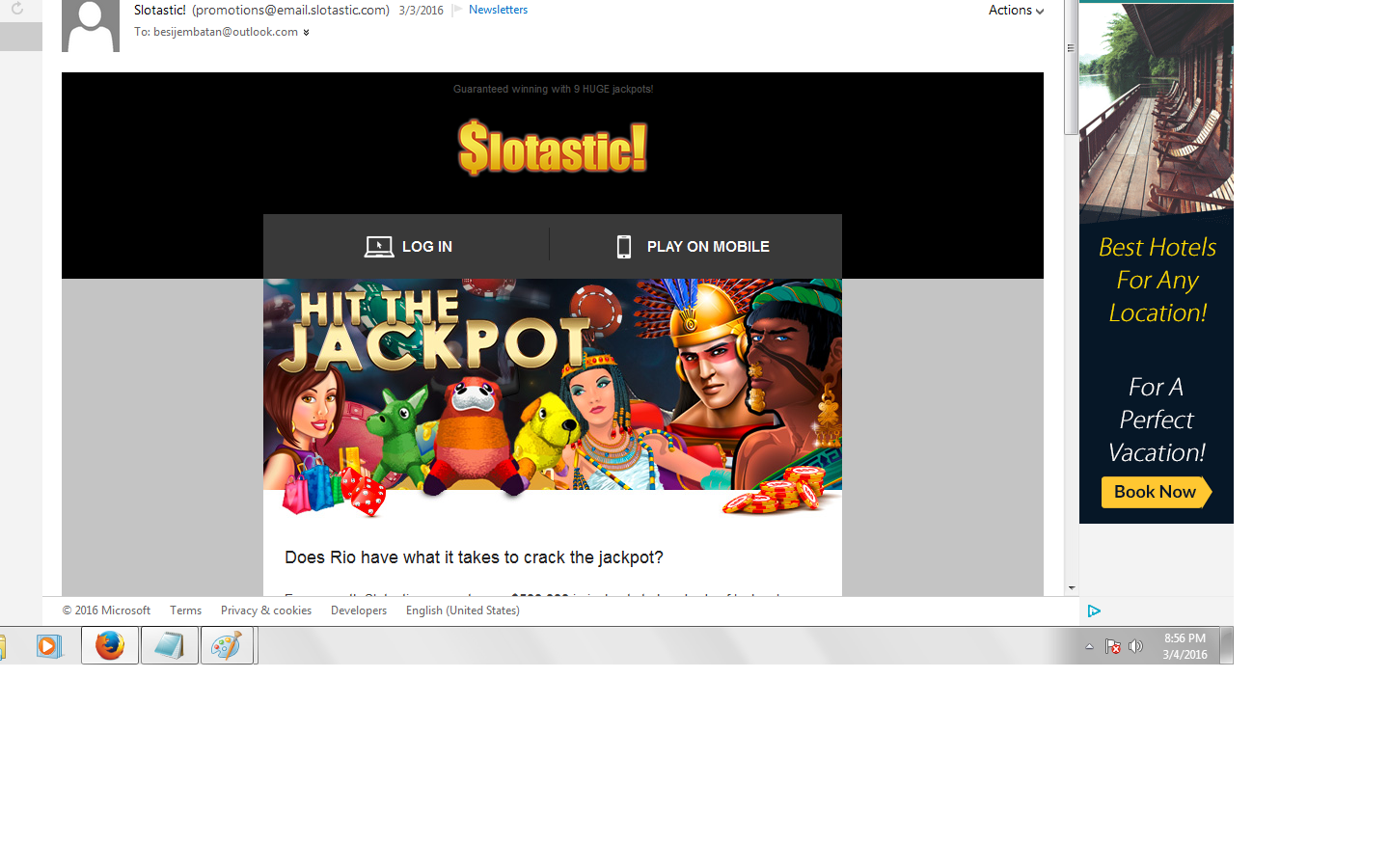Click 'Best Hotels For Any Location!' ad text

1157,280
